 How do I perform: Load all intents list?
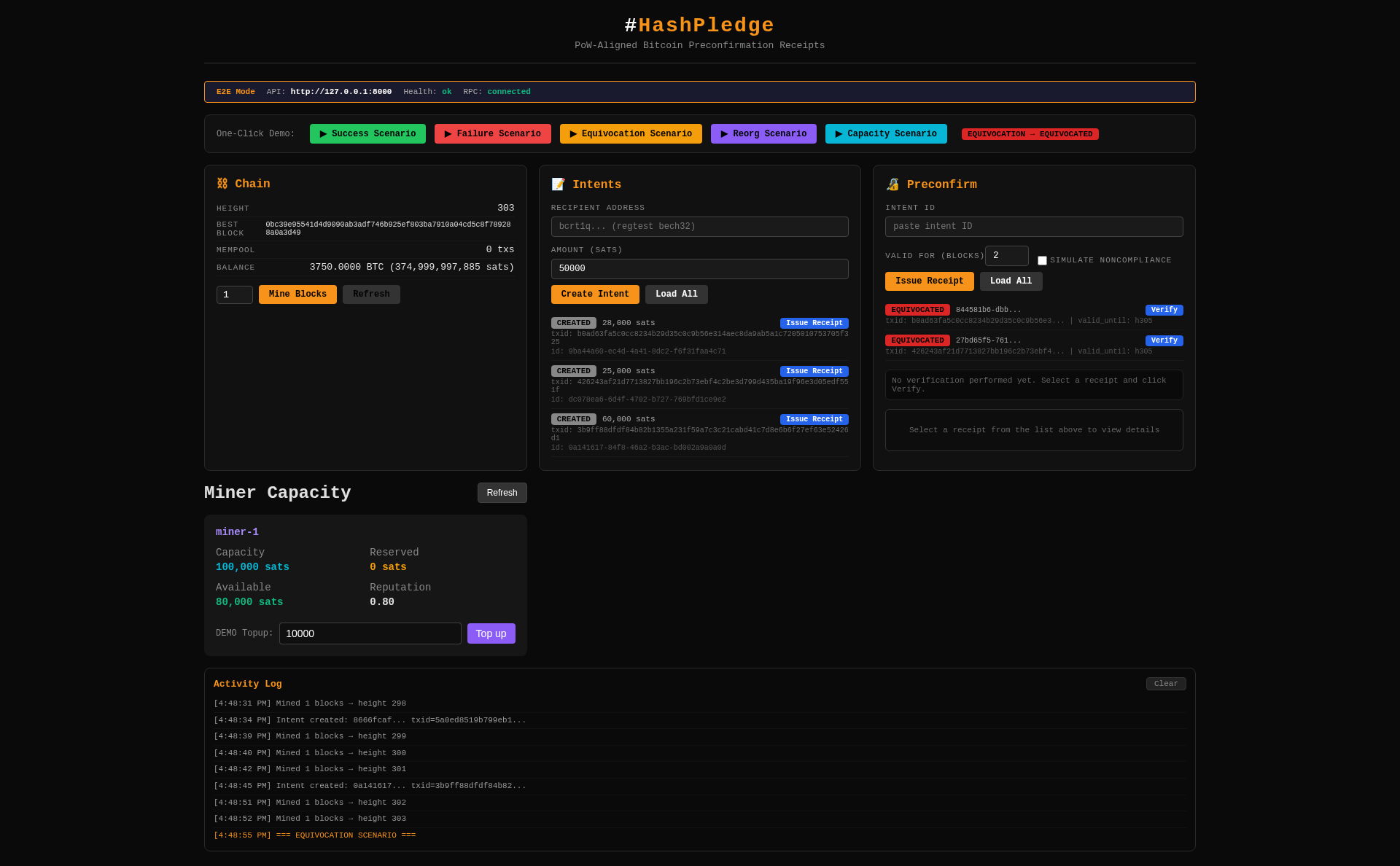(676, 294)
